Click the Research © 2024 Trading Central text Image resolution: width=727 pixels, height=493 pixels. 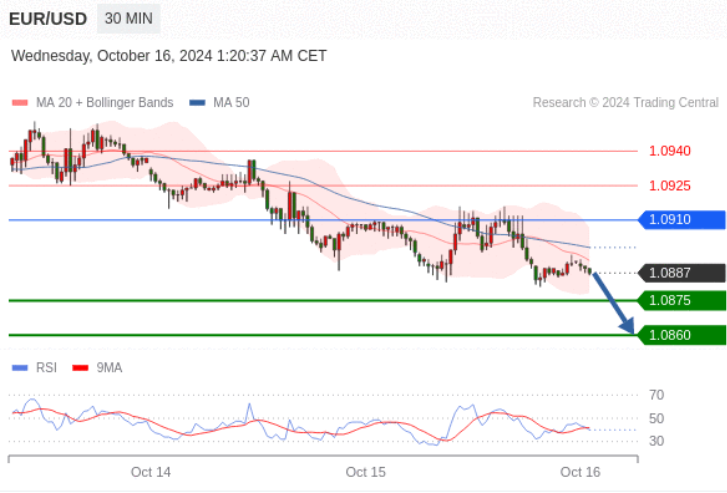[625, 103]
